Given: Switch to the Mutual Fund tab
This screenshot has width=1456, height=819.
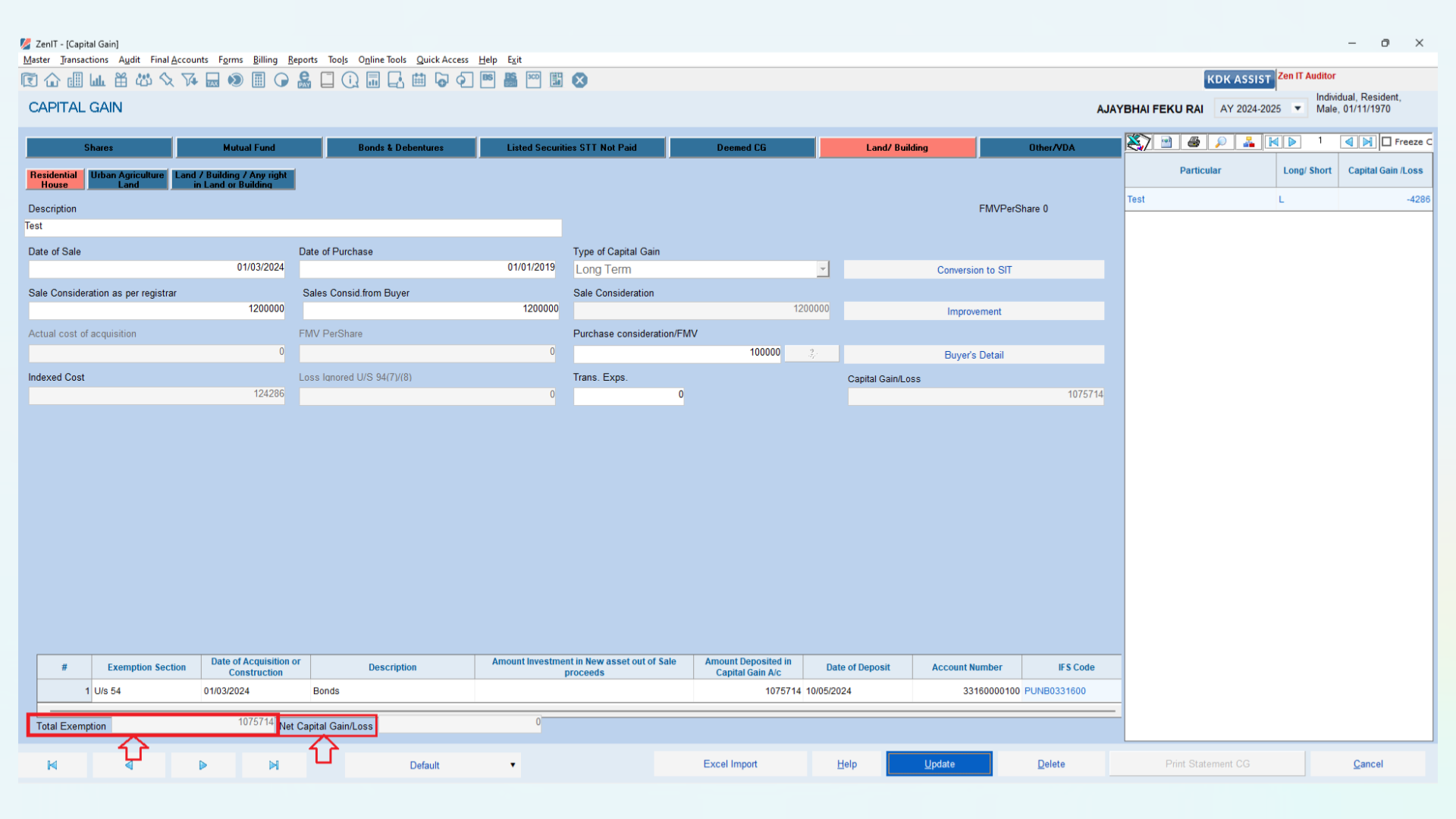Looking at the screenshot, I should [249, 147].
